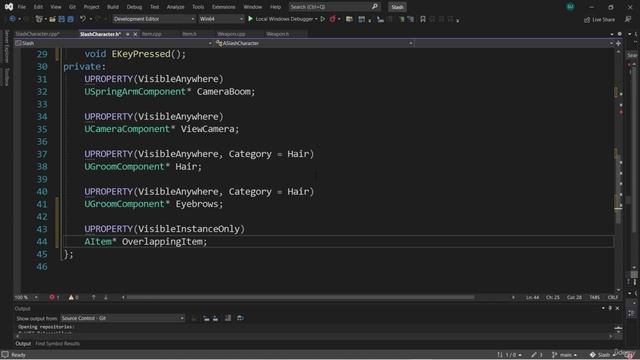Click the main git branch indicator
The height and width of the screenshot is (360, 640).
564,355
